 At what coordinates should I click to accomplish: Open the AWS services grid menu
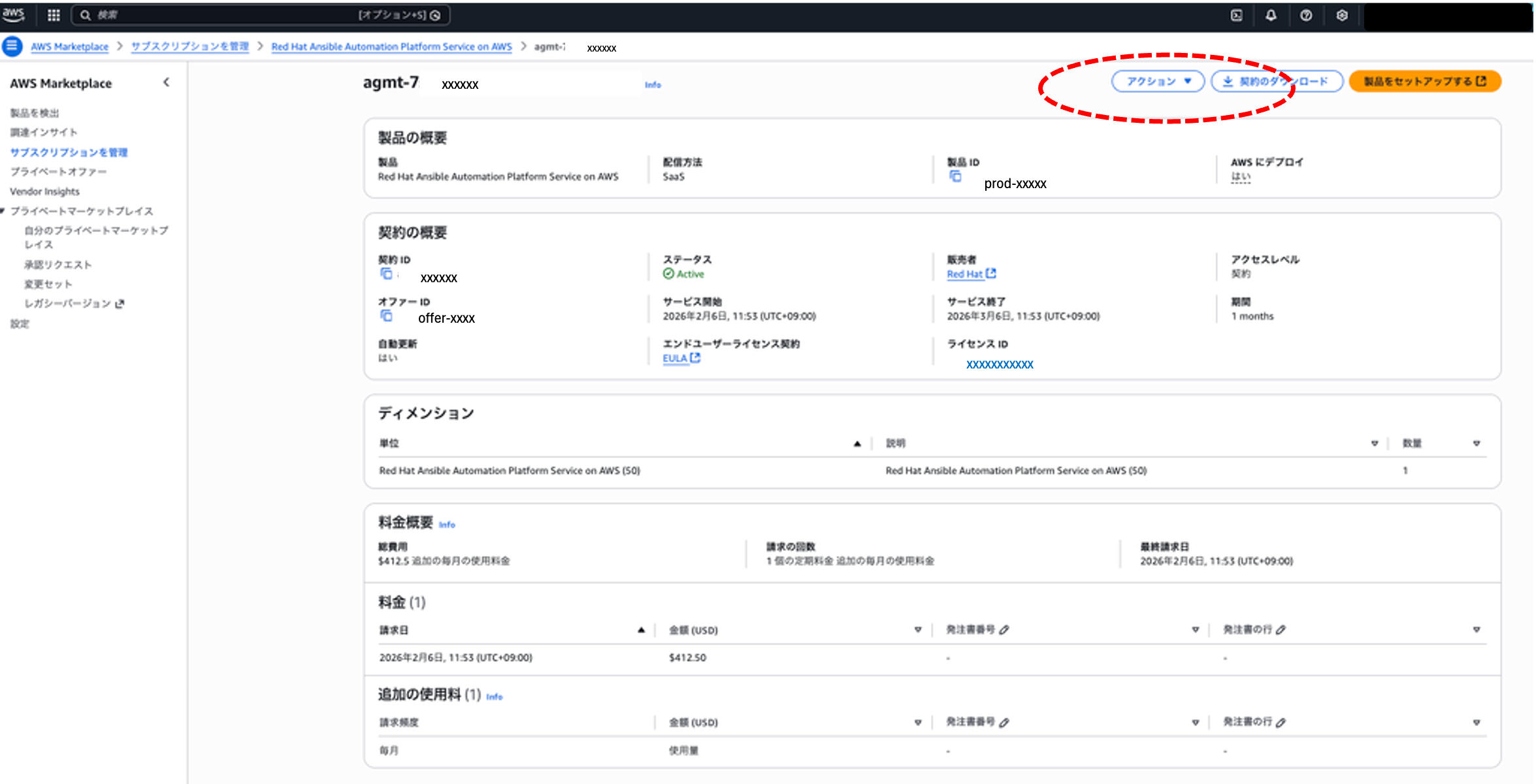point(54,15)
